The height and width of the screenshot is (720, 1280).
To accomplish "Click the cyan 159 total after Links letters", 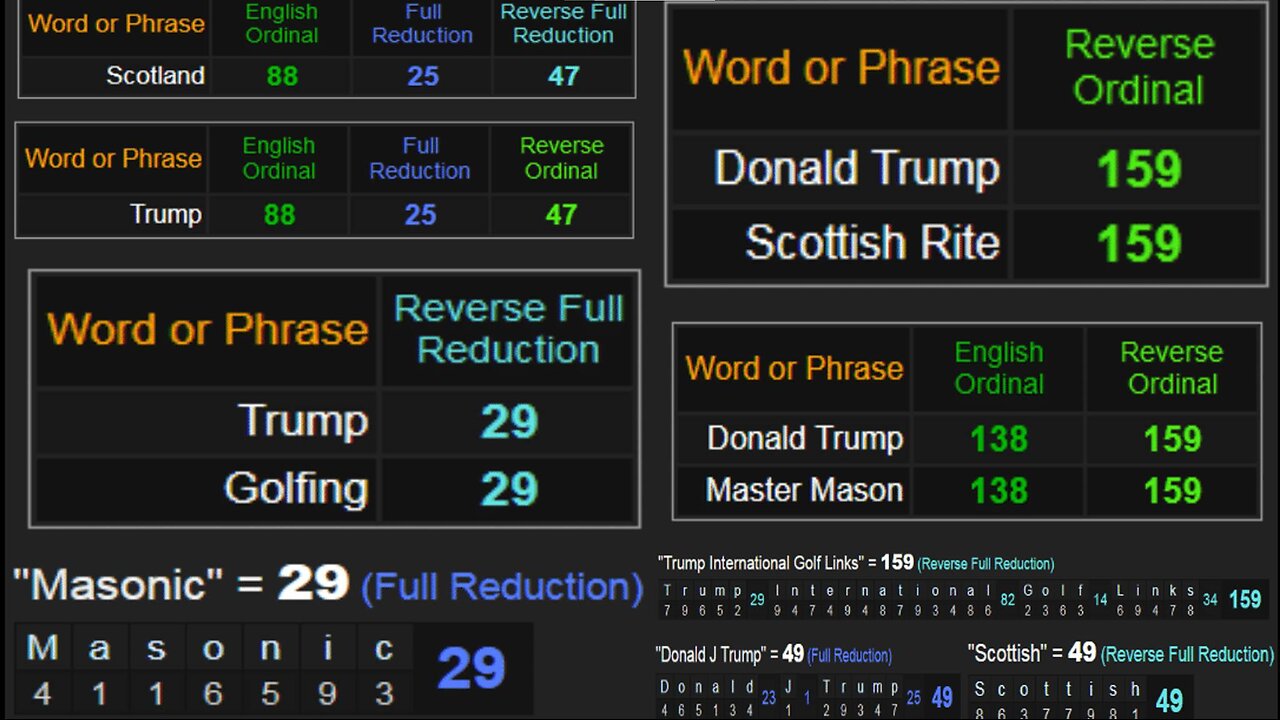I will [x=1245, y=600].
